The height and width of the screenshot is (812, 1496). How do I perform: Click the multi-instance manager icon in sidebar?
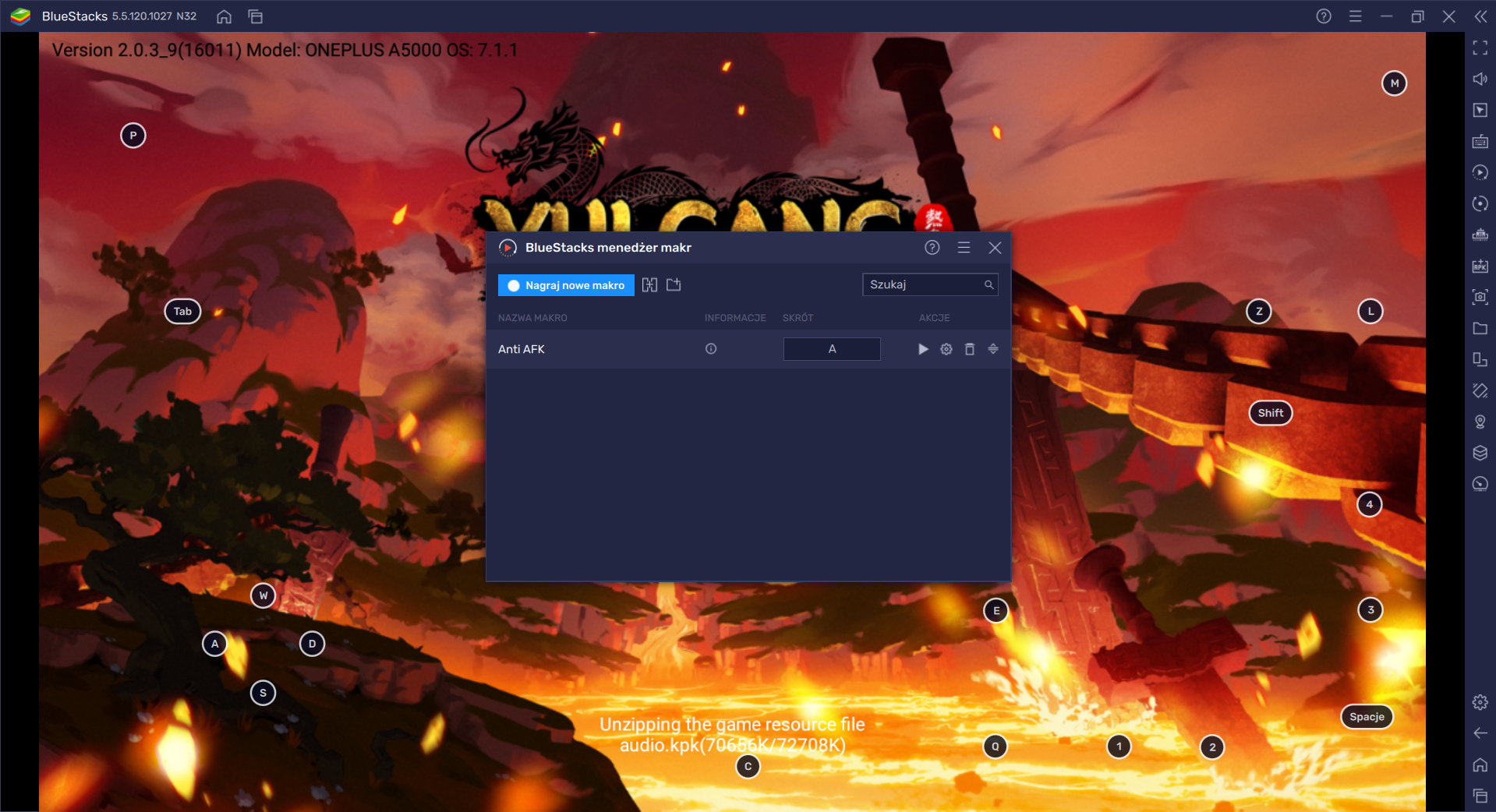[1480, 359]
